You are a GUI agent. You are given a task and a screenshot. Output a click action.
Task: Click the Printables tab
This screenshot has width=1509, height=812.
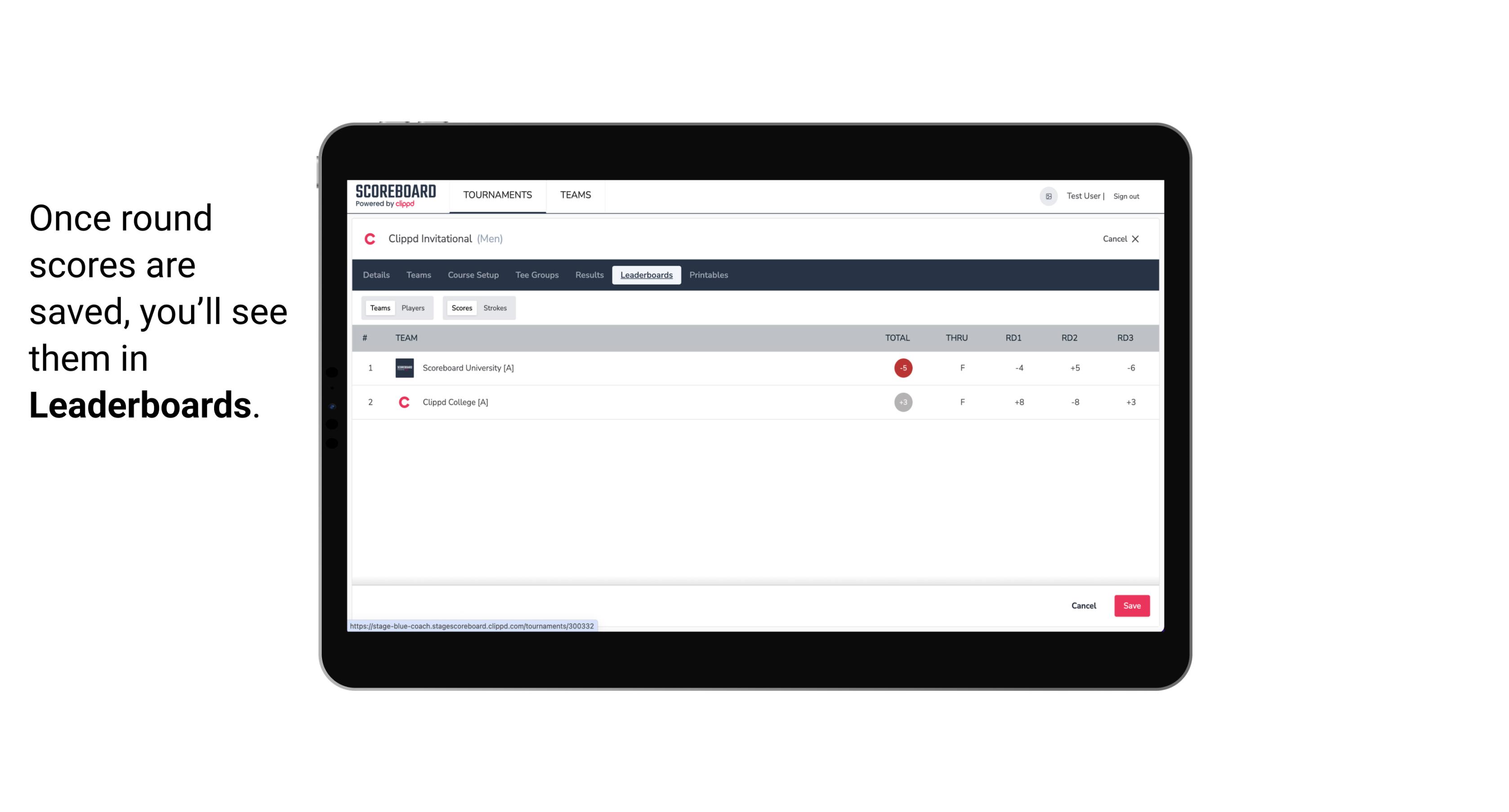pyautogui.click(x=709, y=275)
